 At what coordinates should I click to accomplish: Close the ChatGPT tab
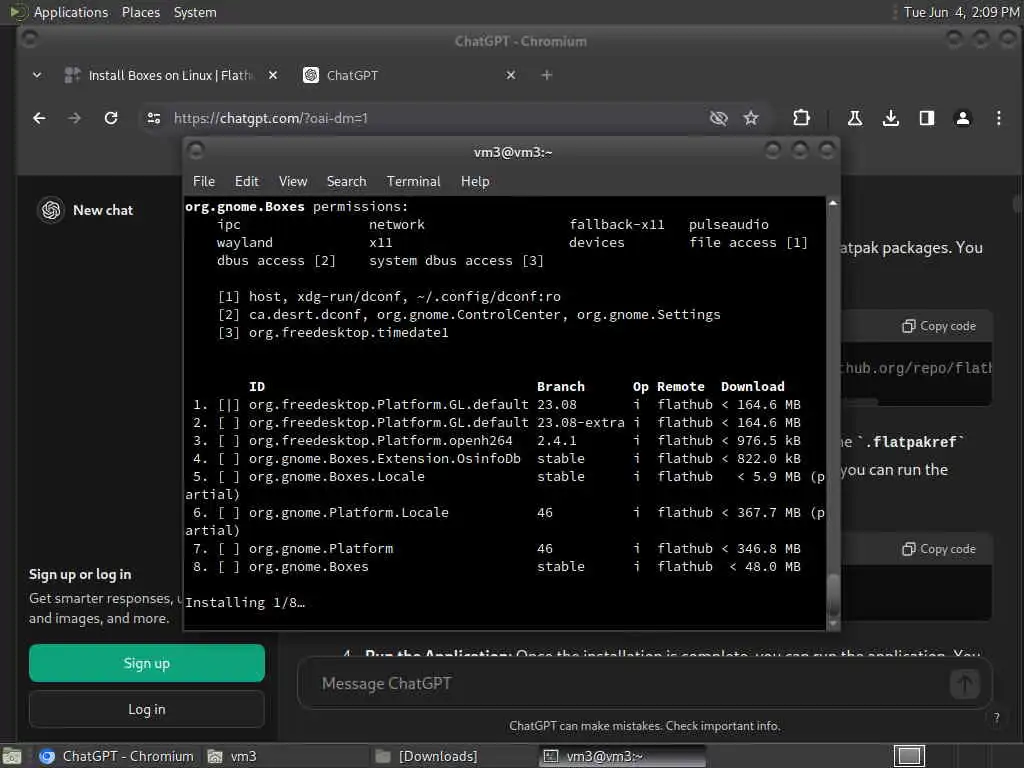[x=511, y=75]
